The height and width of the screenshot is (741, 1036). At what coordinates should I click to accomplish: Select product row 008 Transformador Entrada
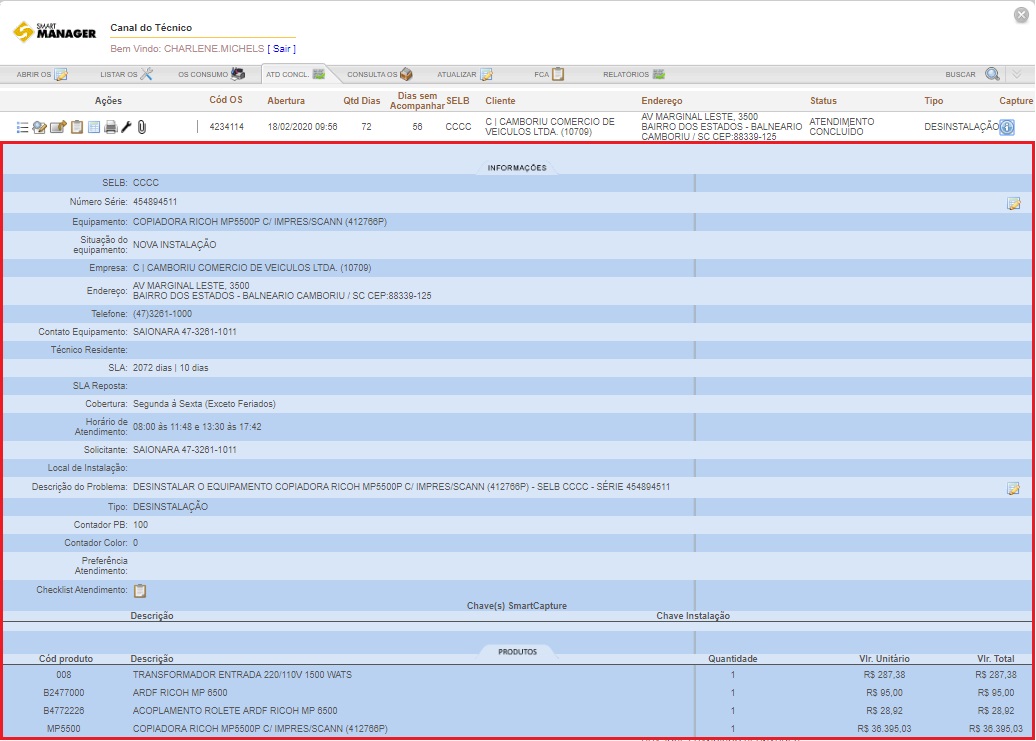point(517,675)
